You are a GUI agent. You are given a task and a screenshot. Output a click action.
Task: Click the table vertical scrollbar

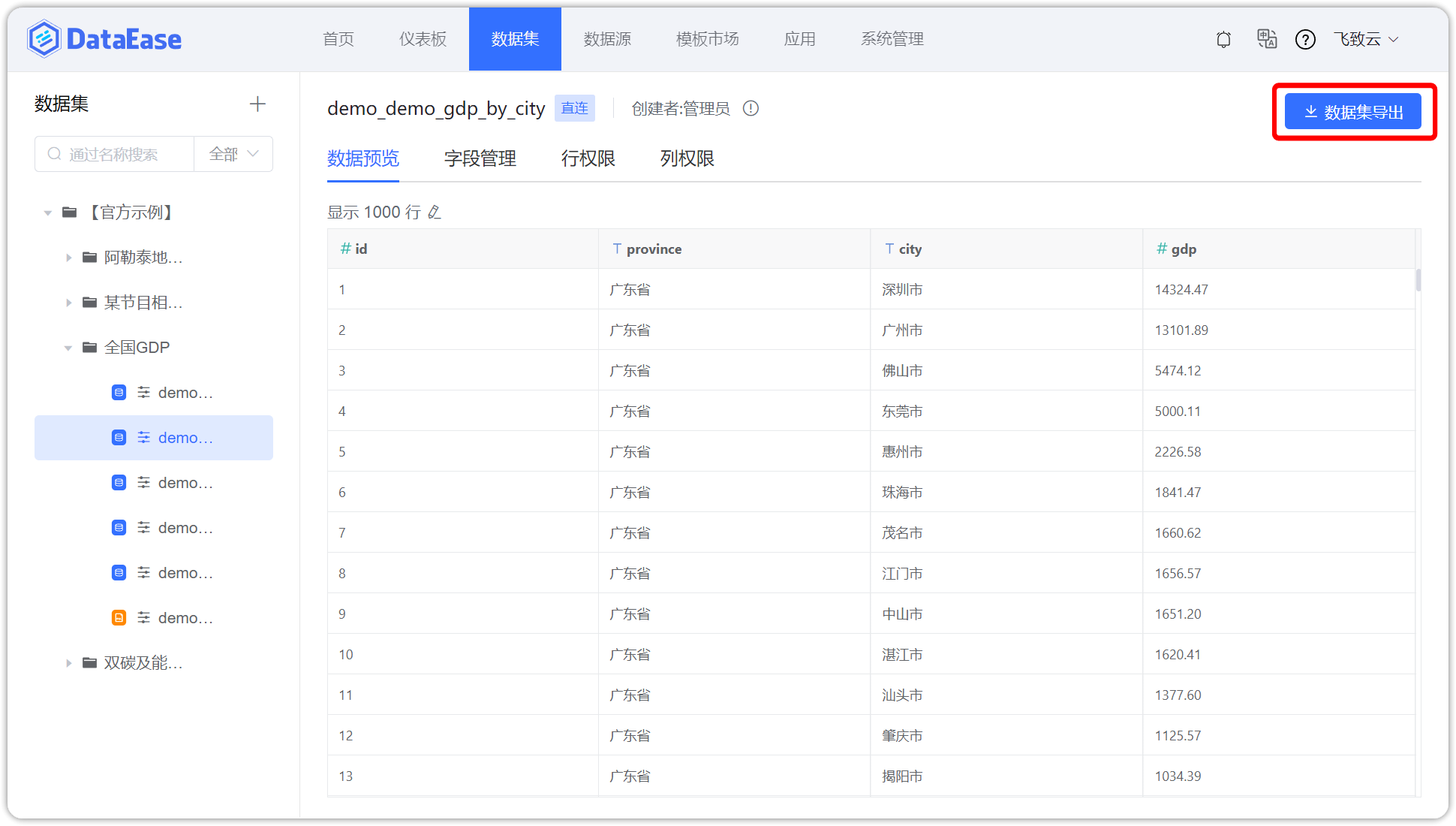coord(1418,279)
